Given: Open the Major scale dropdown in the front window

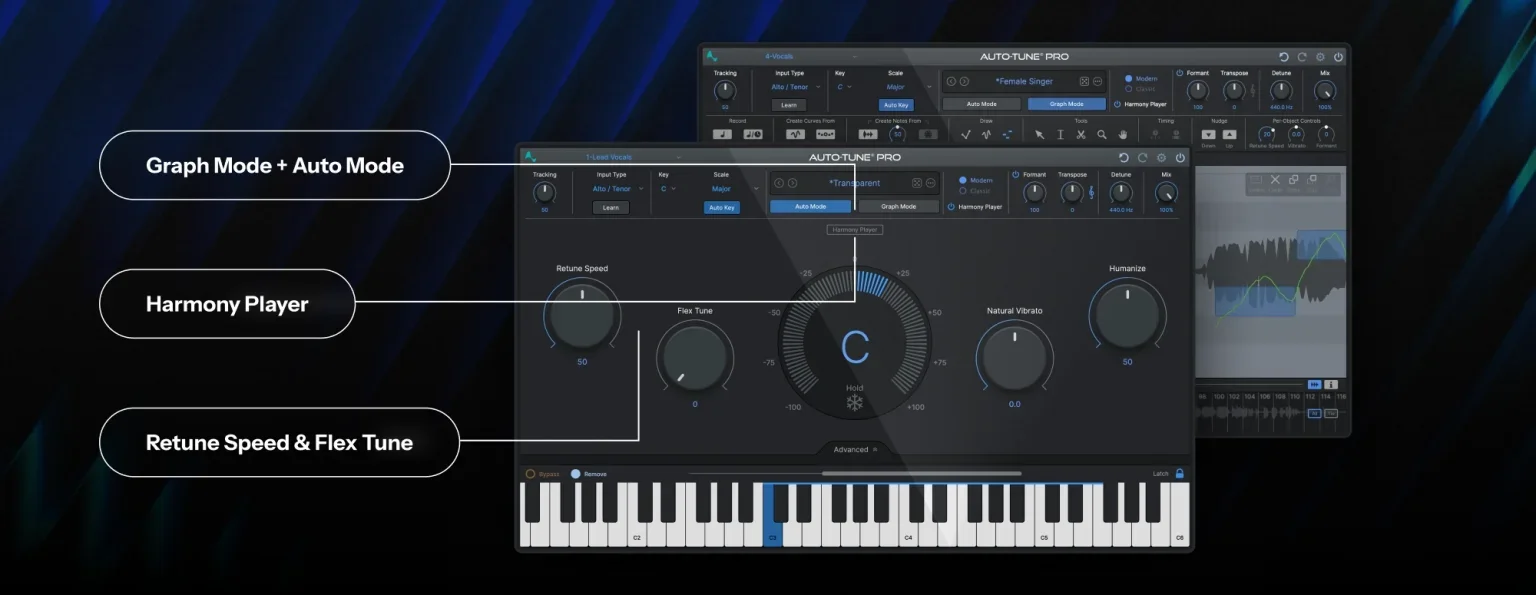Looking at the screenshot, I should (x=734, y=188).
